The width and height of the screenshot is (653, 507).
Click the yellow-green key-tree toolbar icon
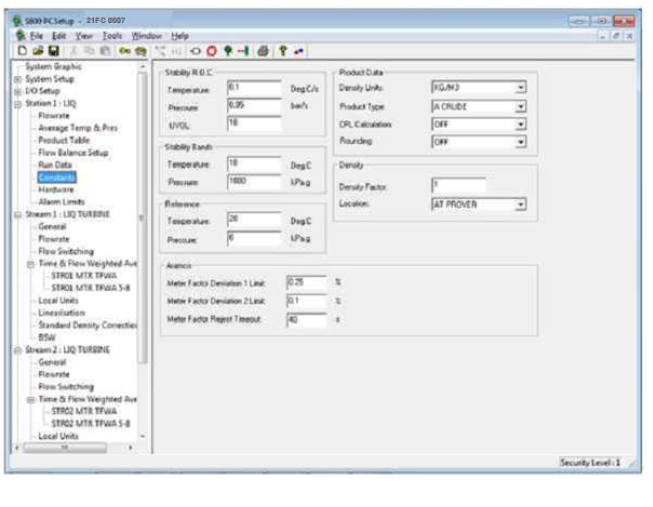[283, 51]
